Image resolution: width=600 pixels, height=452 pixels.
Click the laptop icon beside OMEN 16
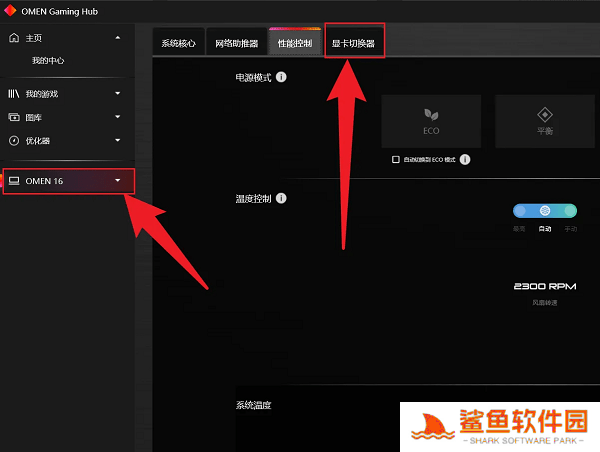[14, 181]
